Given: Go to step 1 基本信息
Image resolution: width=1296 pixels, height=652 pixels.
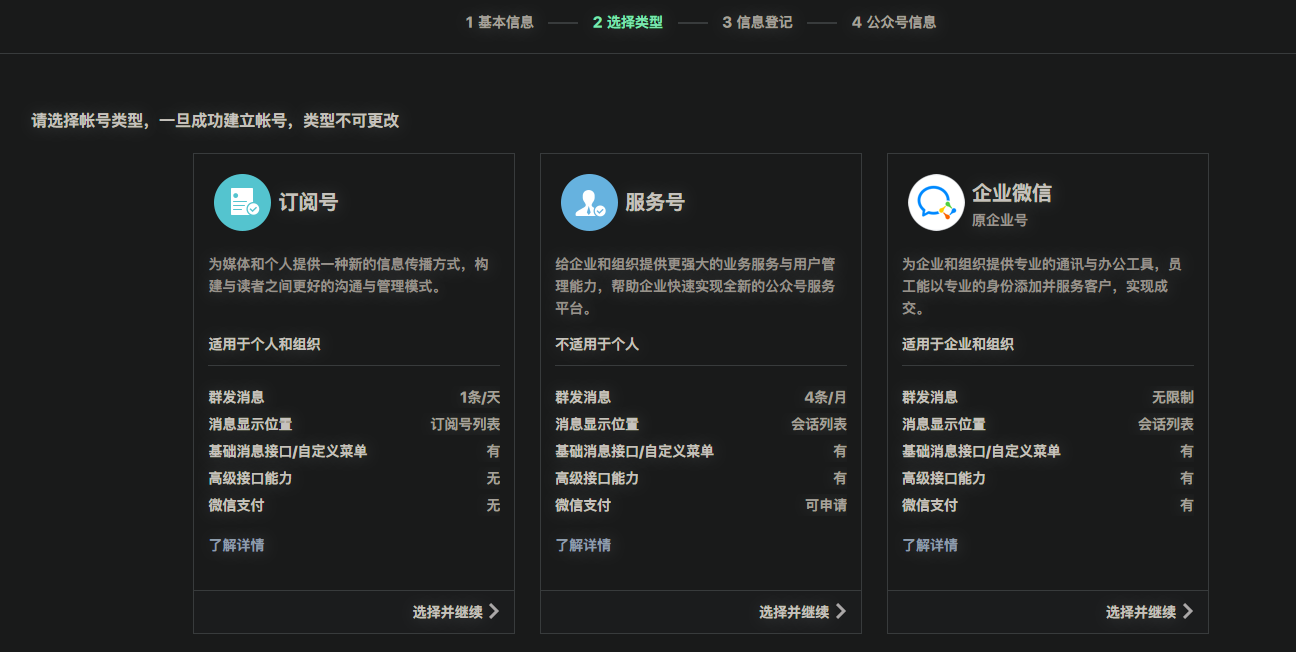Looking at the screenshot, I should pyautogui.click(x=499, y=22).
